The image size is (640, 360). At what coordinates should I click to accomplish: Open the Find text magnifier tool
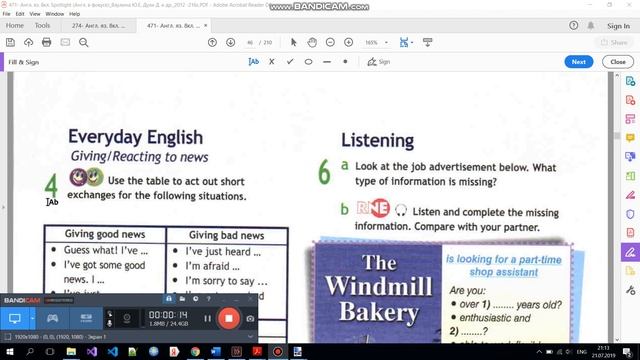coord(84,42)
